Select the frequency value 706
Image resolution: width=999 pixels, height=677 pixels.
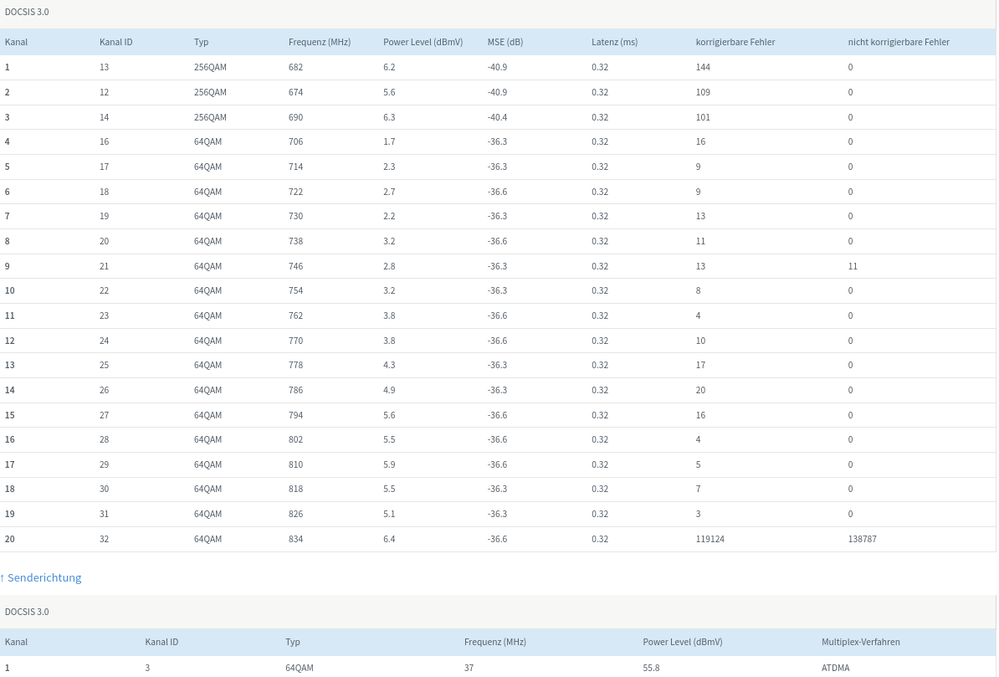(296, 141)
